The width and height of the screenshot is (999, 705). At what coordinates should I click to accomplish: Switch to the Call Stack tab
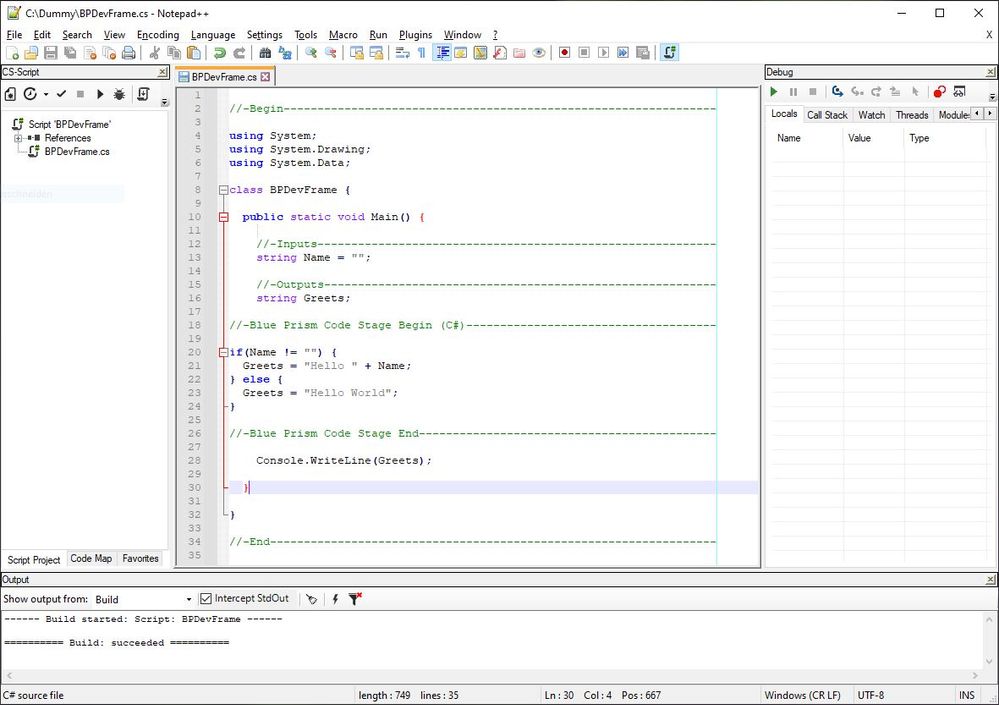[x=827, y=115]
